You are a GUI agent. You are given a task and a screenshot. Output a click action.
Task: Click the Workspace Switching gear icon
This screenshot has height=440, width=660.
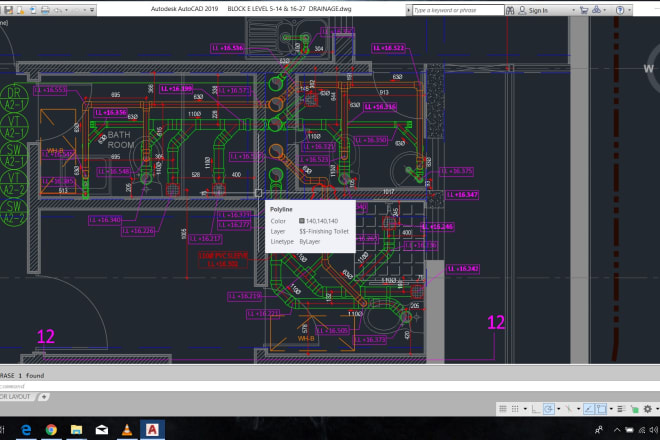[x=648, y=408]
